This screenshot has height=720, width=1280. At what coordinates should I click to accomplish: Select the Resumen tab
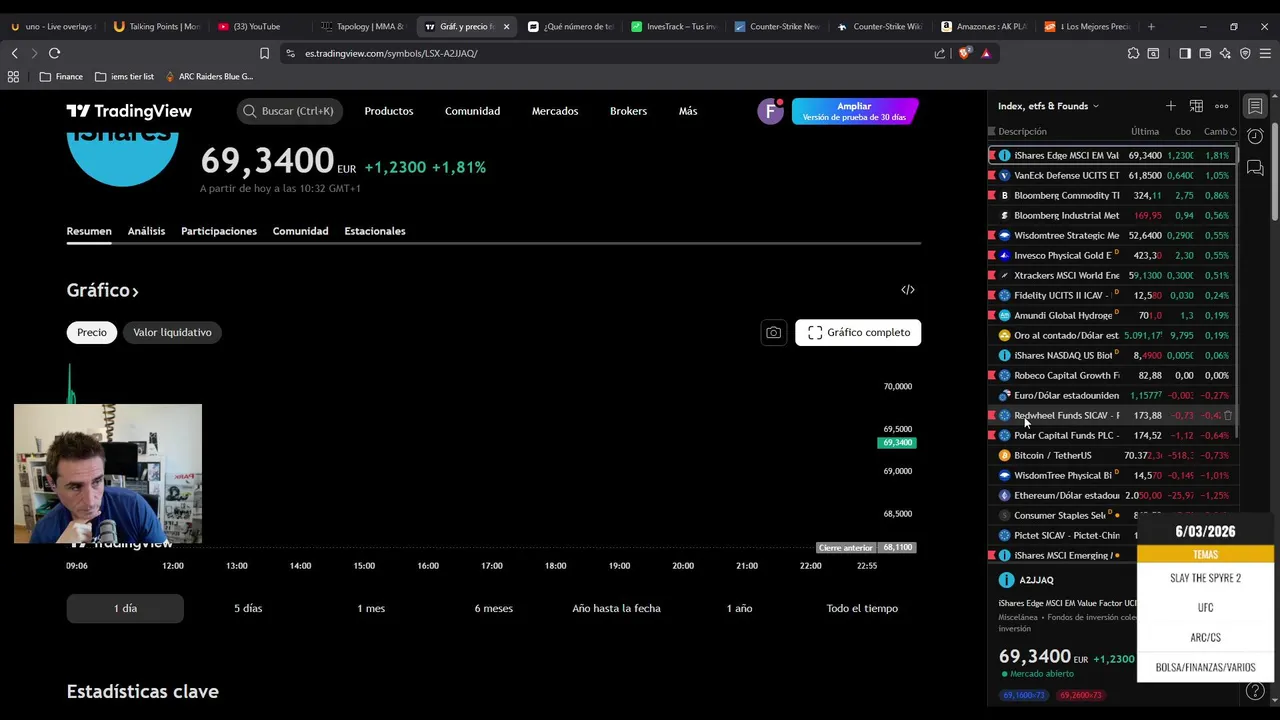point(89,231)
